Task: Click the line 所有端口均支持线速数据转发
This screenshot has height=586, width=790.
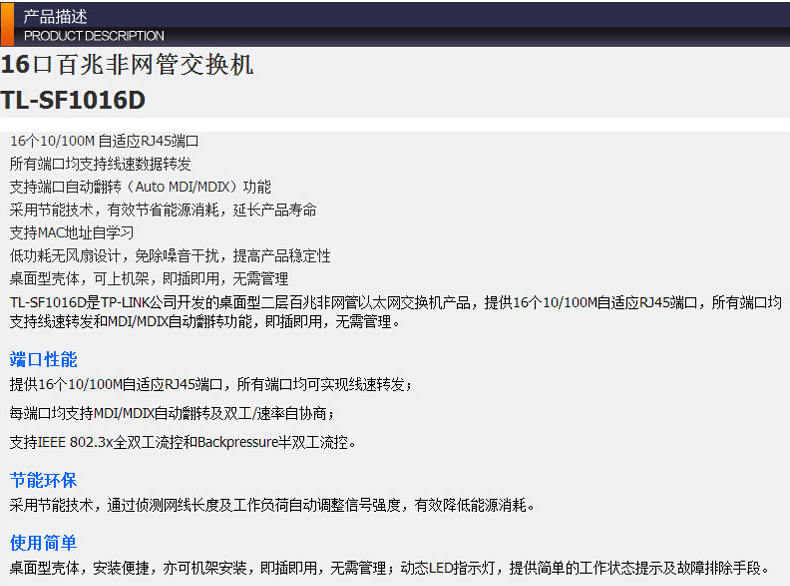Action: tap(100, 164)
